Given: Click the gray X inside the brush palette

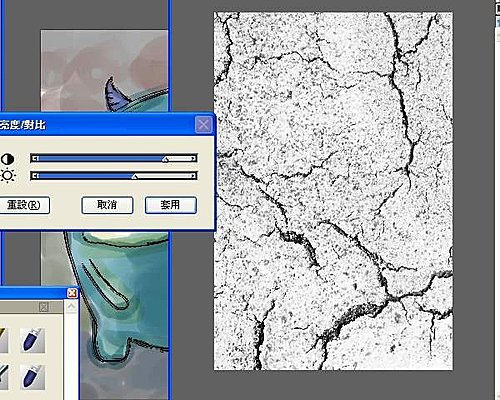Looking at the screenshot, I should tap(44, 307).
